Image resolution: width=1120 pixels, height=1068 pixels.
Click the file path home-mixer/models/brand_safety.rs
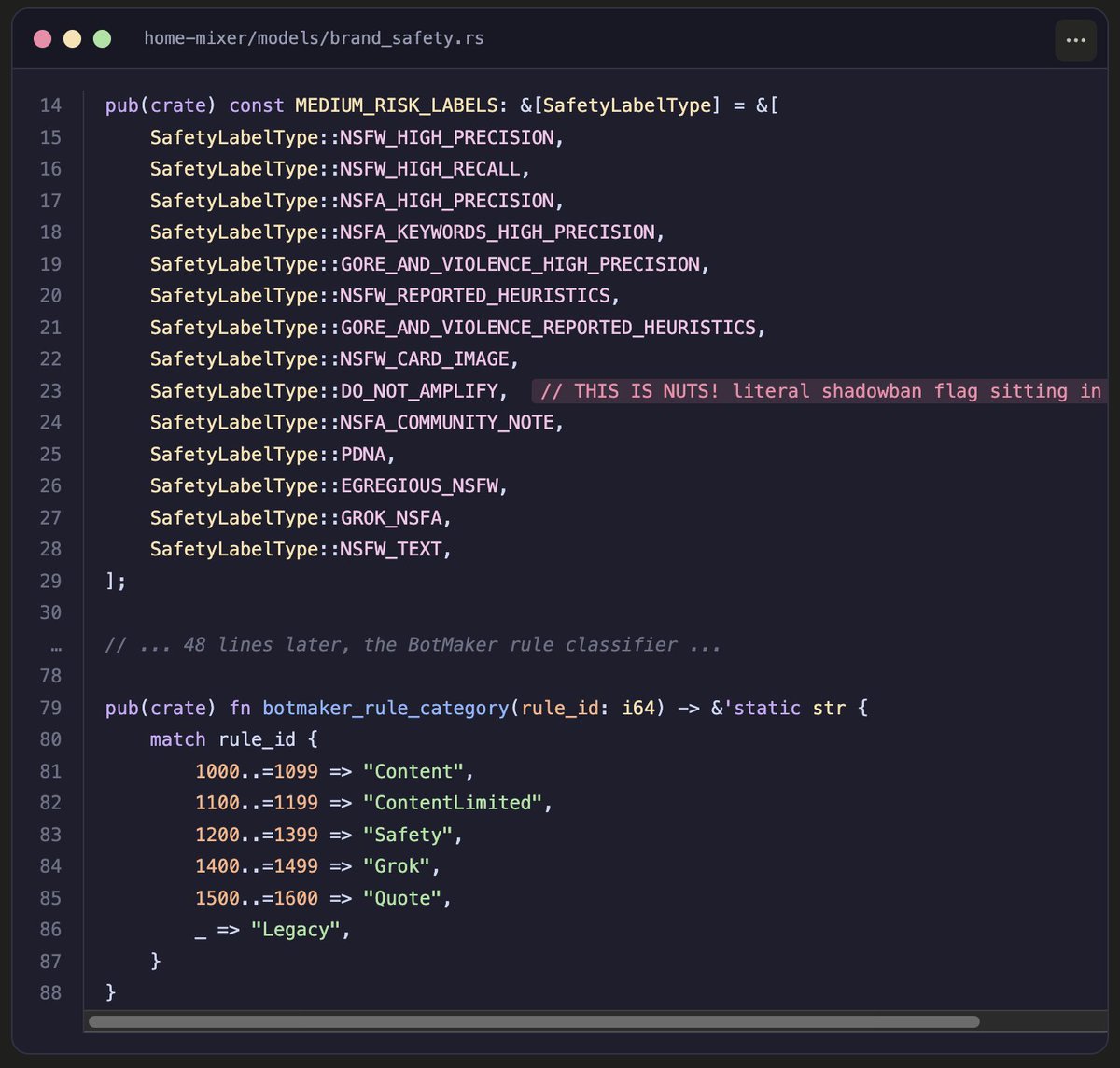pos(314,39)
